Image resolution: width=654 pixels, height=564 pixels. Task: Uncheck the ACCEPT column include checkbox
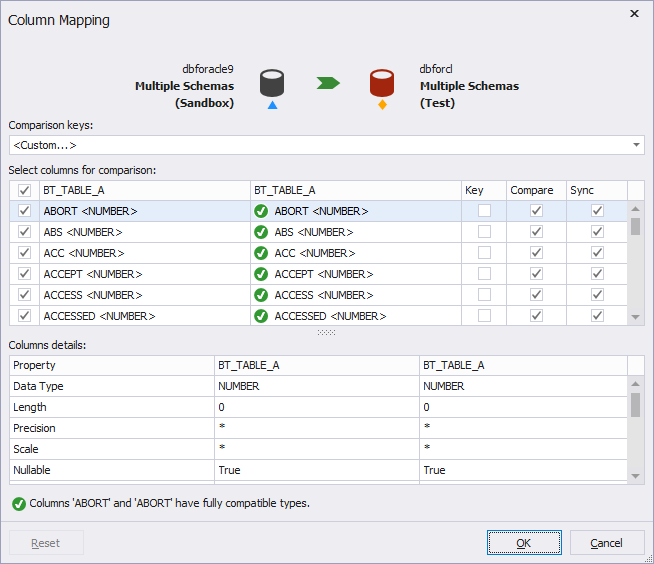24,274
